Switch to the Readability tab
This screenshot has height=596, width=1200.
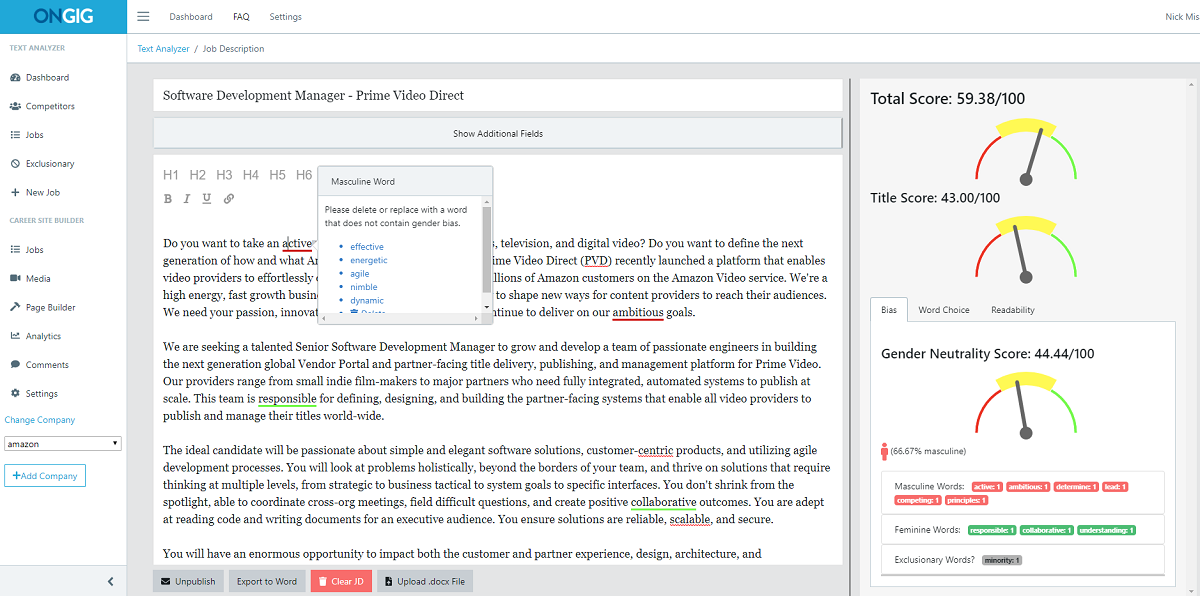click(1013, 310)
